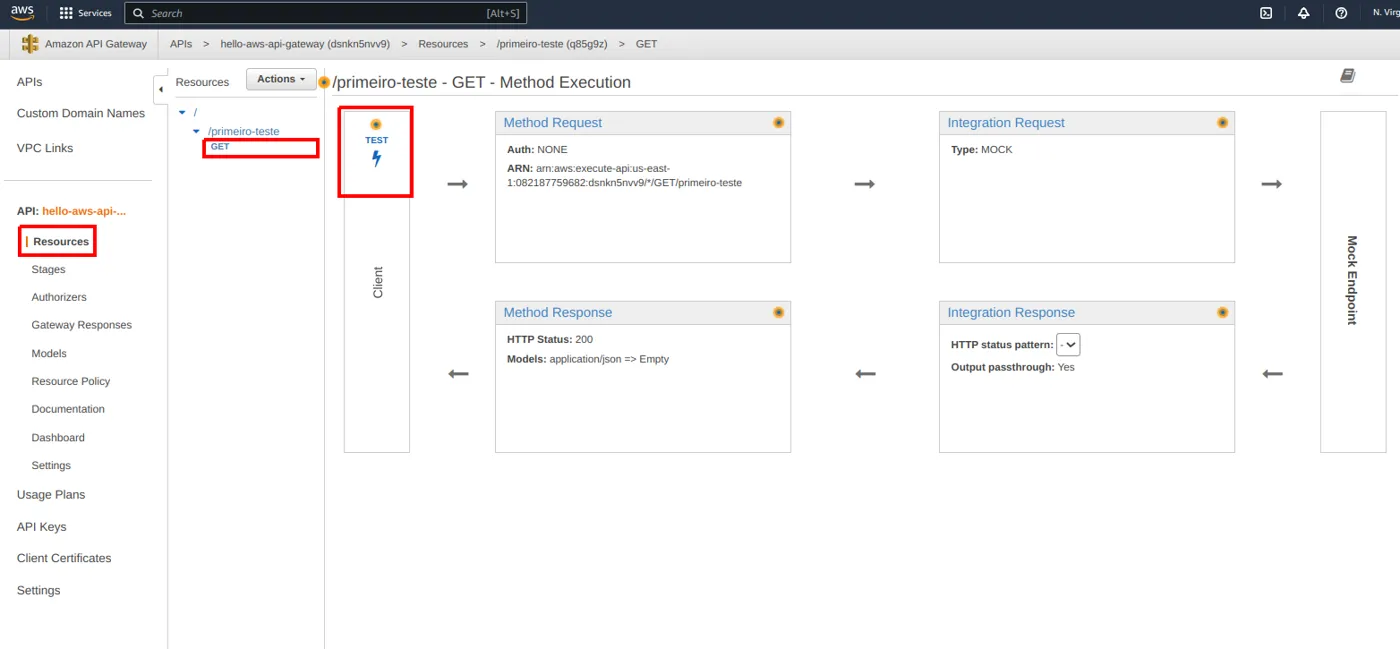Click the ARN text in Method Request
This screenshot has width=1400, height=649.
click(624, 175)
